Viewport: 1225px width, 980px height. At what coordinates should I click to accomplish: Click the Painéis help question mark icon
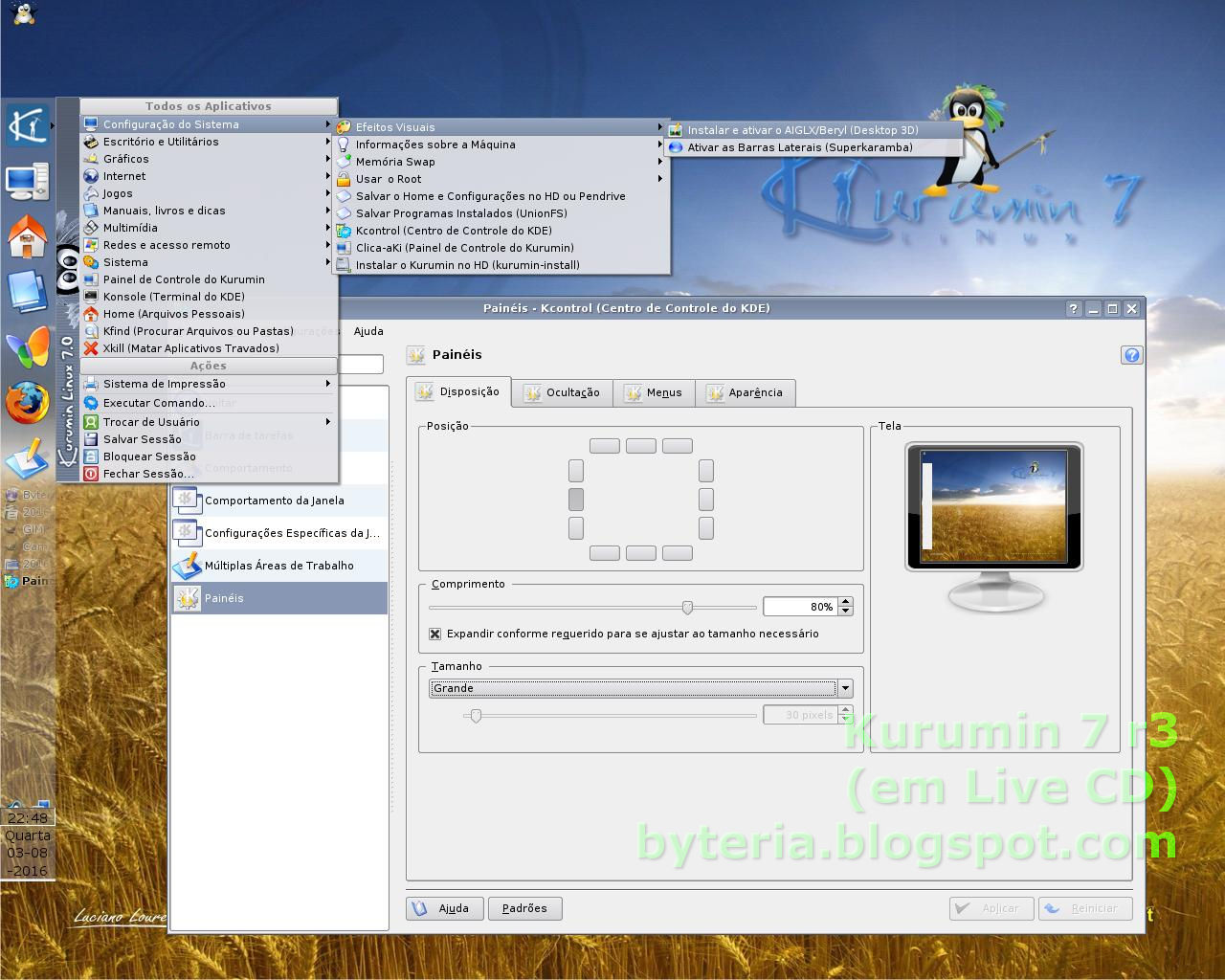1131,354
